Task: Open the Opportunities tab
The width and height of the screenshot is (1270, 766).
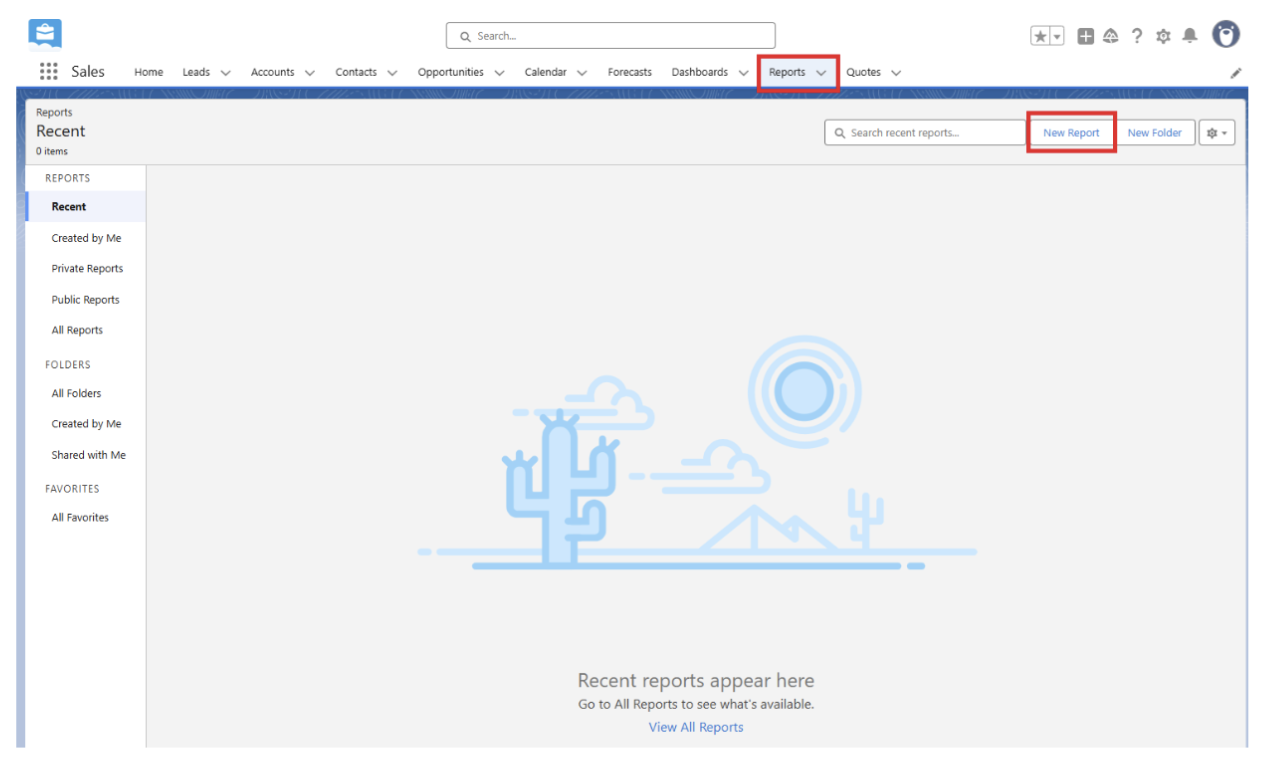Action: click(x=451, y=72)
